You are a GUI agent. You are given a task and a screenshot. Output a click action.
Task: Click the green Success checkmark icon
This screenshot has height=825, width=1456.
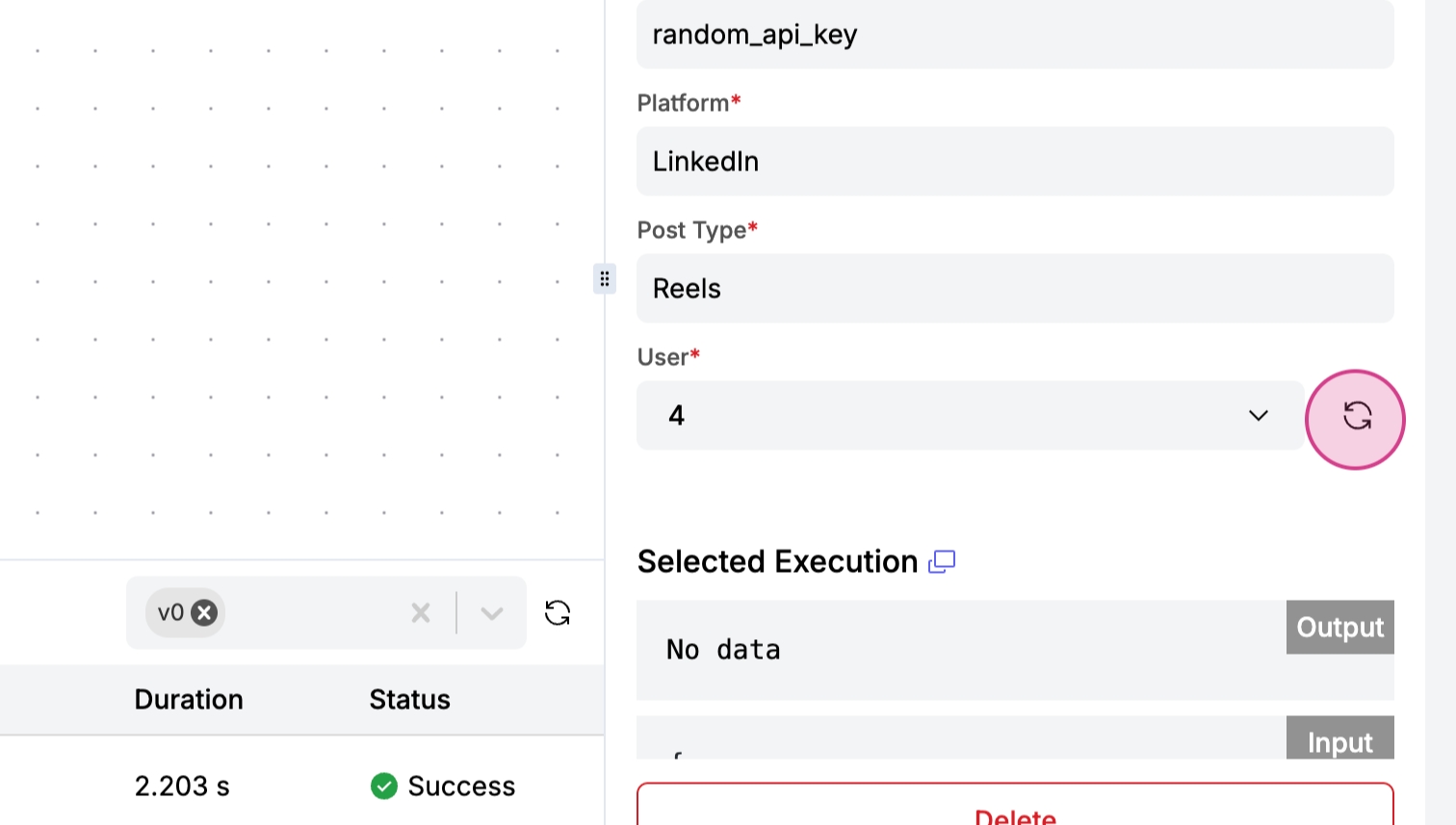[384, 786]
